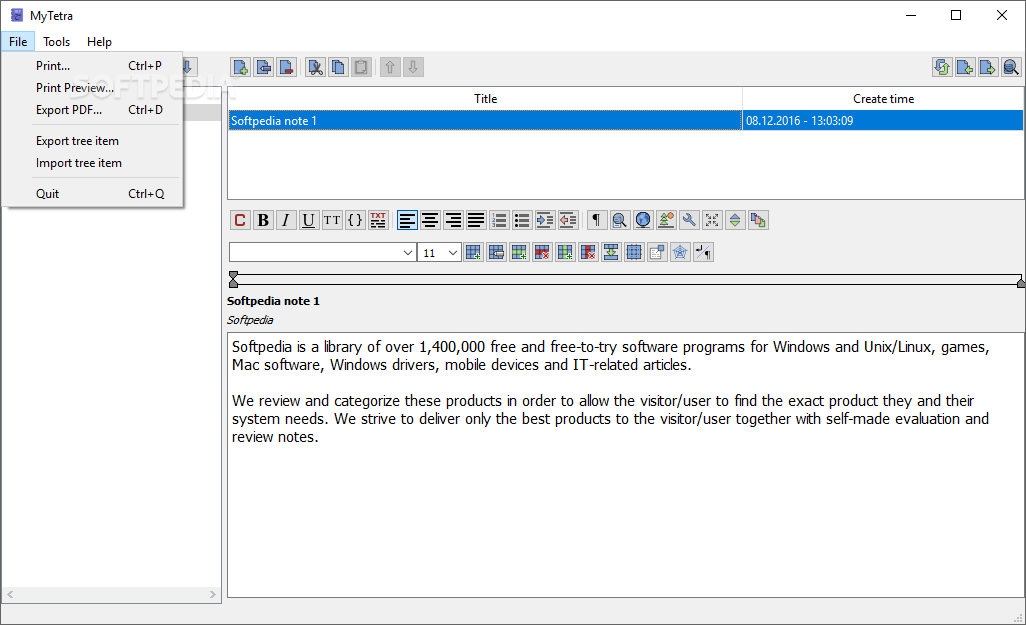Choose Import tree item
Image resolution: width=1026 pixels, height=625 pixels.
point(92,163)
